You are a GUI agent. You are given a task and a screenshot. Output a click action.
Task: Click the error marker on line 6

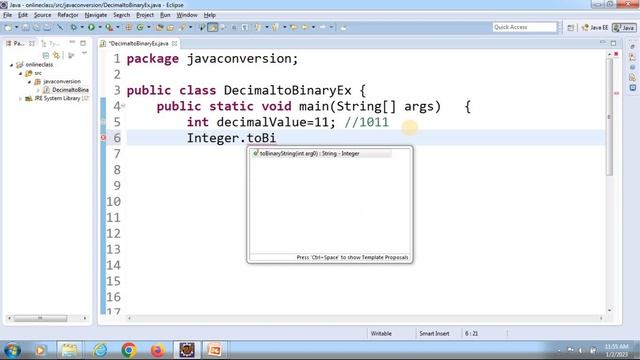click(103, 138)
